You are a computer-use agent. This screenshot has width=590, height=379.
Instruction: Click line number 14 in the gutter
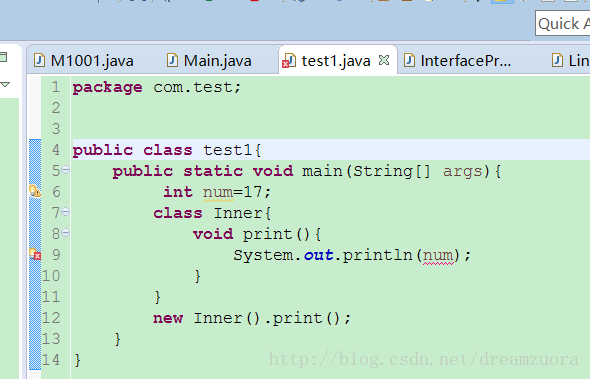[51, 360]
